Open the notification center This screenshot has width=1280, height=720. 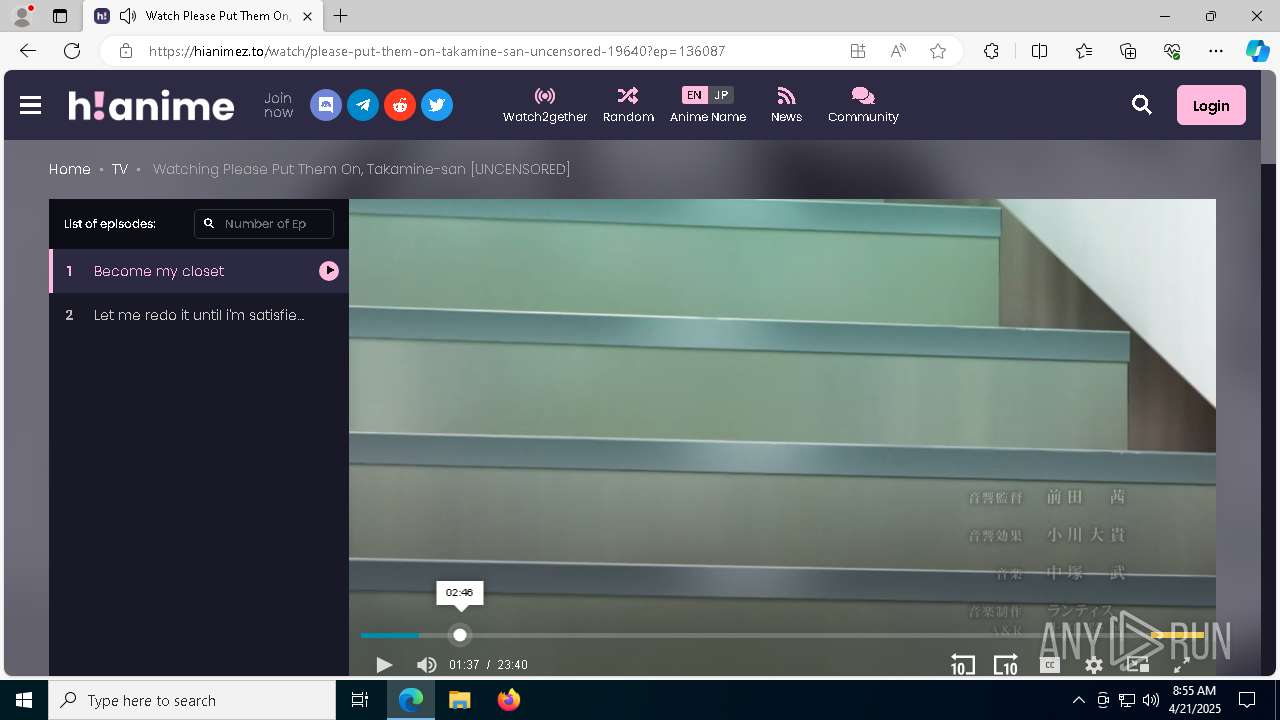coord(1247,700)
